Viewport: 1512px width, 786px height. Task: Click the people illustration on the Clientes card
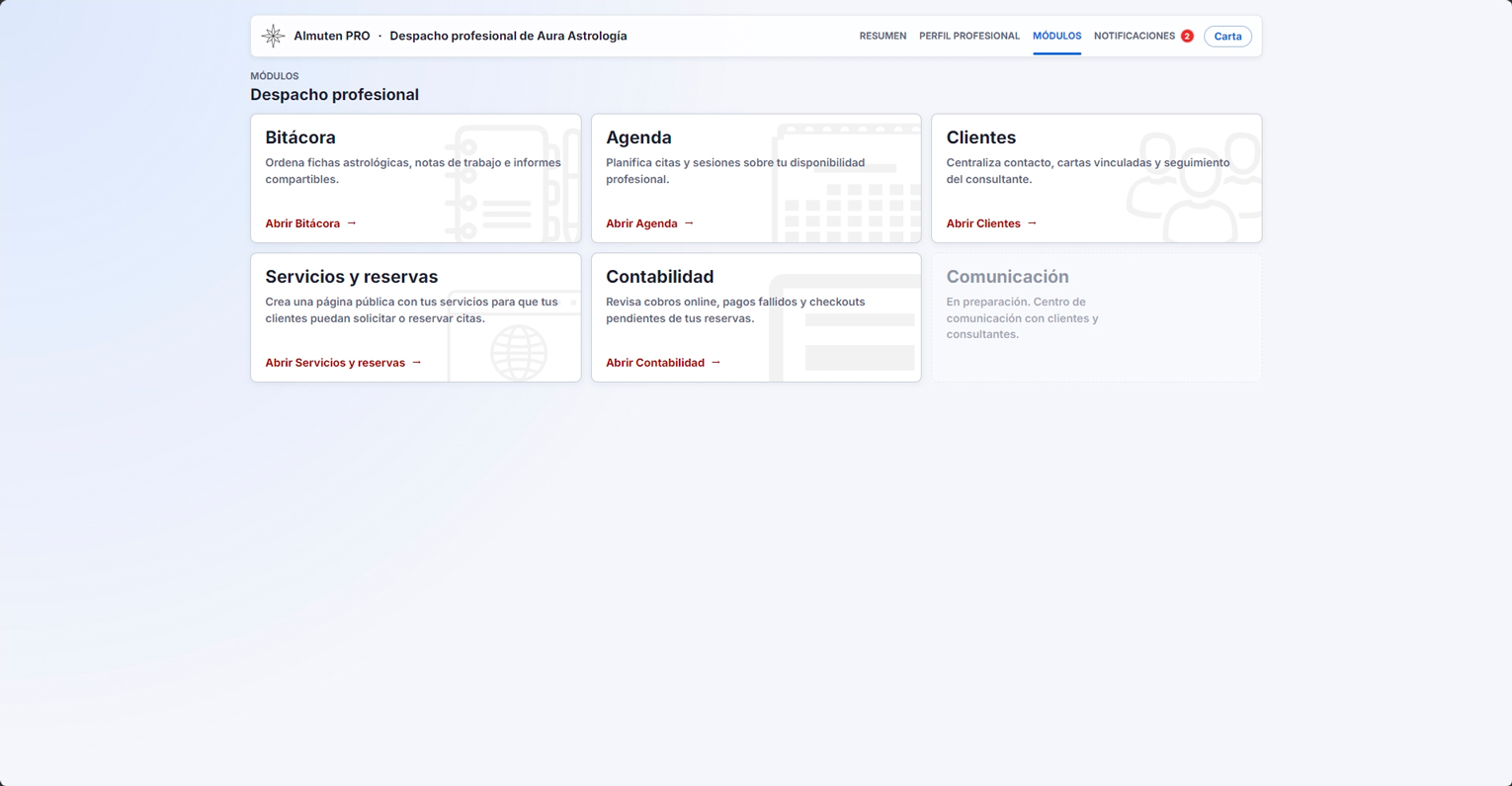pos(1194,187)
